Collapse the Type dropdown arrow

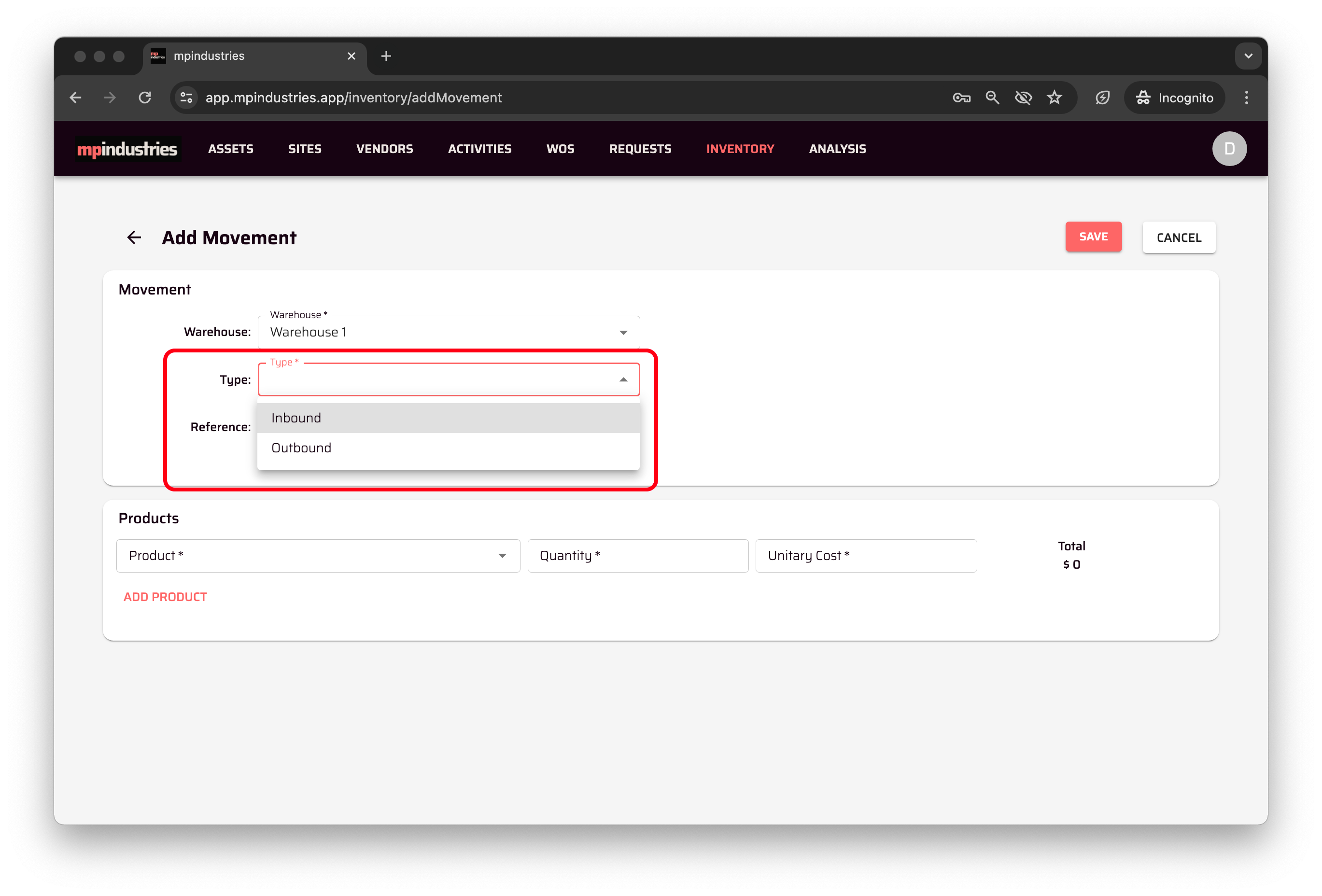point(623,379)
